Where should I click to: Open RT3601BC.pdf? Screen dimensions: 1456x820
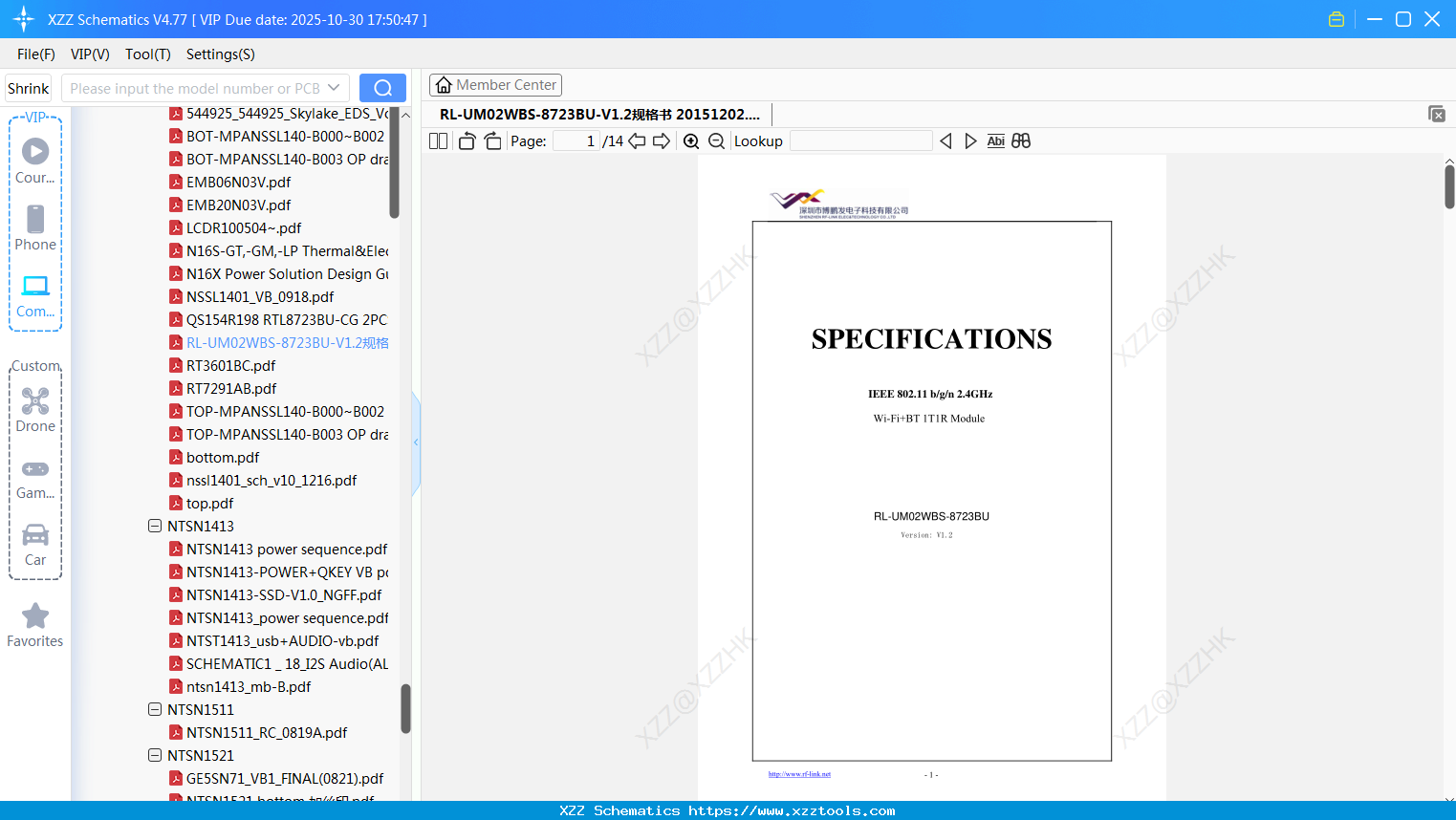230,365
